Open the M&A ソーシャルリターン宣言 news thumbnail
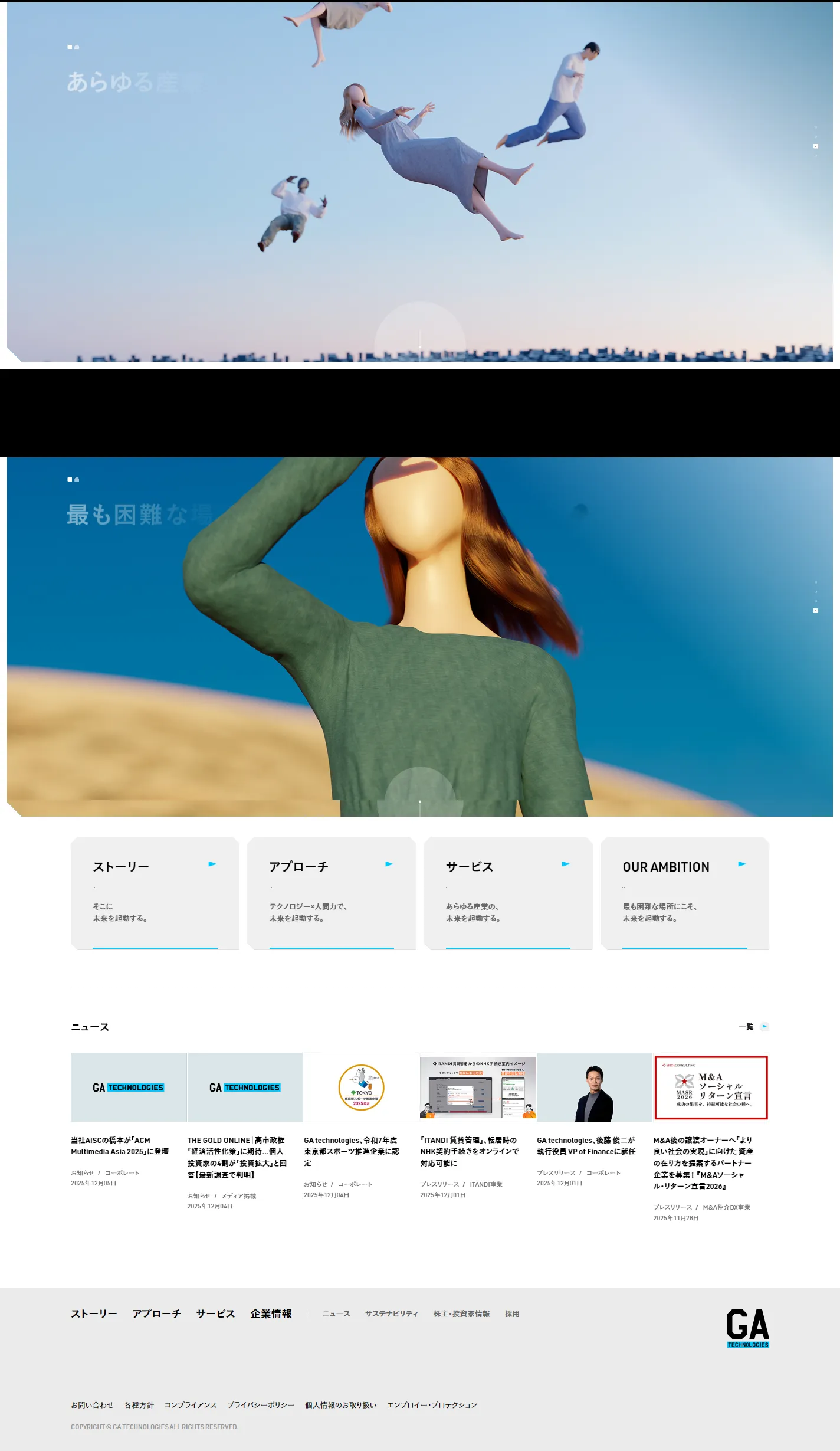The width and height of the screenshot is (840, 1451). 711,1088
